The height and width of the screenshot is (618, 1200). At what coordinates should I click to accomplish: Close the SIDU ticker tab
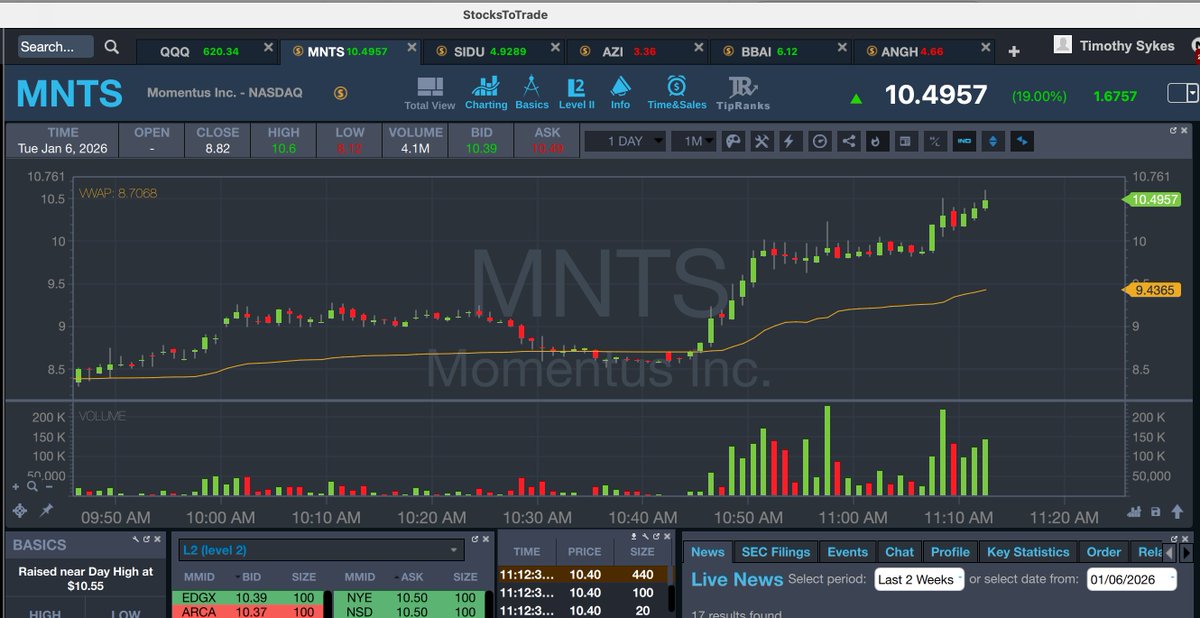tap(553, 48)
